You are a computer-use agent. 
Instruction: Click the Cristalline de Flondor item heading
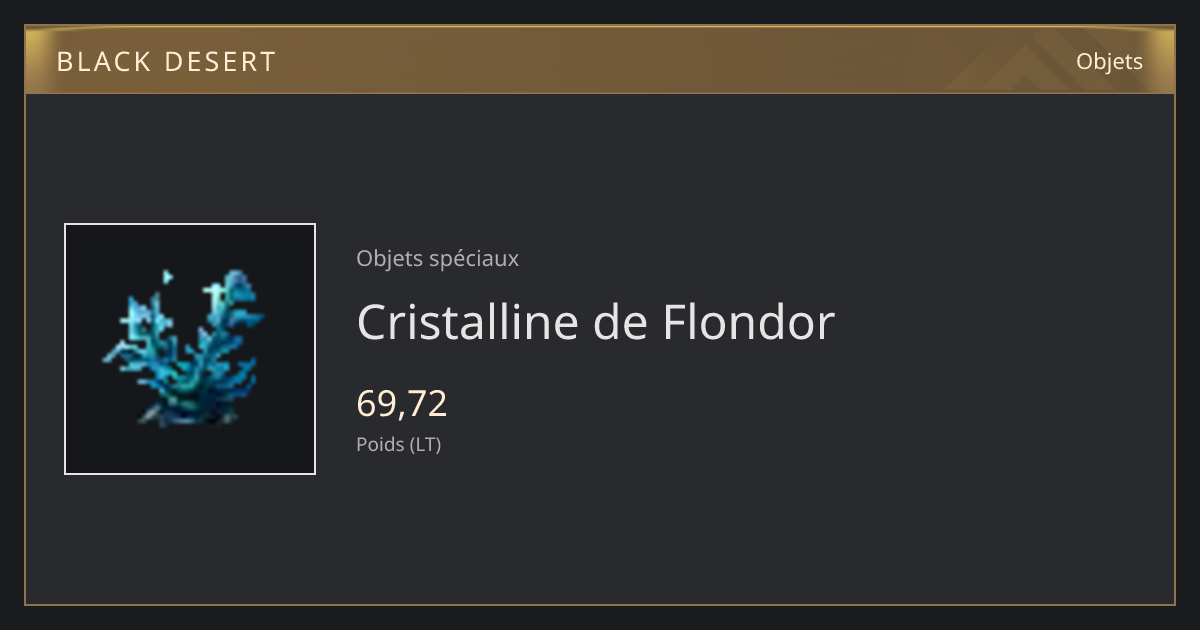pos(595,322)
